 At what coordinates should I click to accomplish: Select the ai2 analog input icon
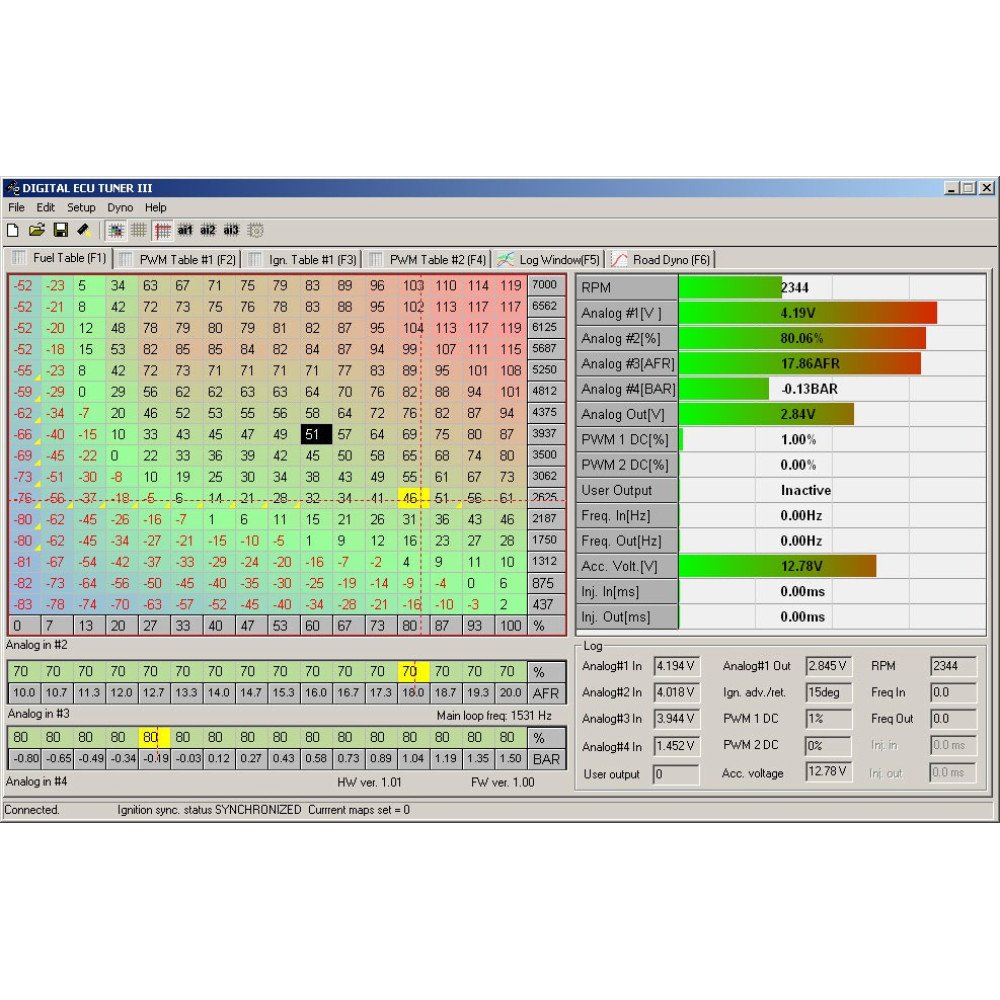pyautogui.click(x=208, y=230)
